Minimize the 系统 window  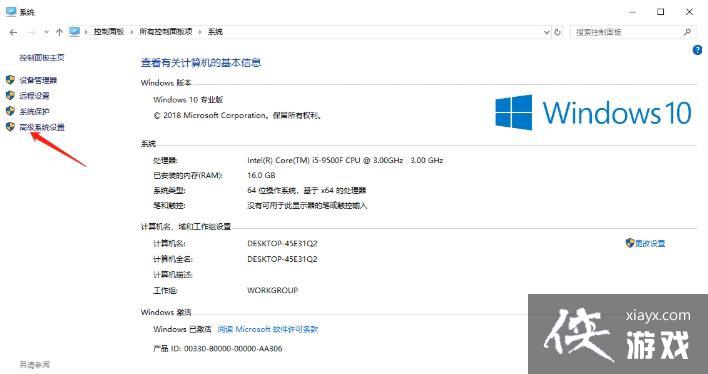pyautogui.click(x=633, y=12)
